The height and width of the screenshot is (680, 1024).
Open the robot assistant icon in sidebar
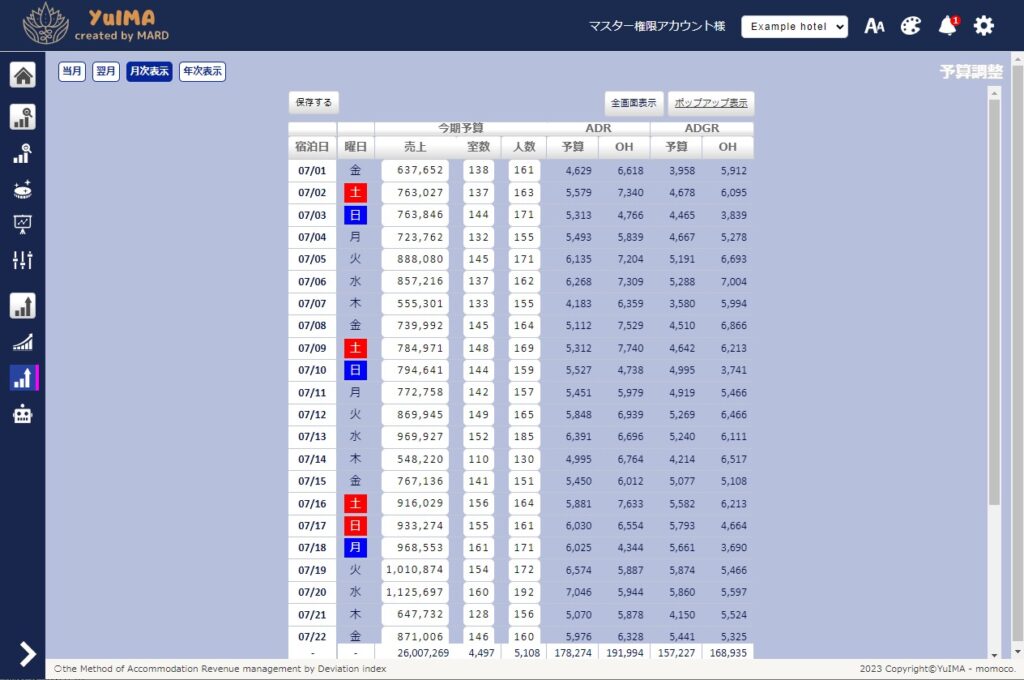click(x=23, y=415)
